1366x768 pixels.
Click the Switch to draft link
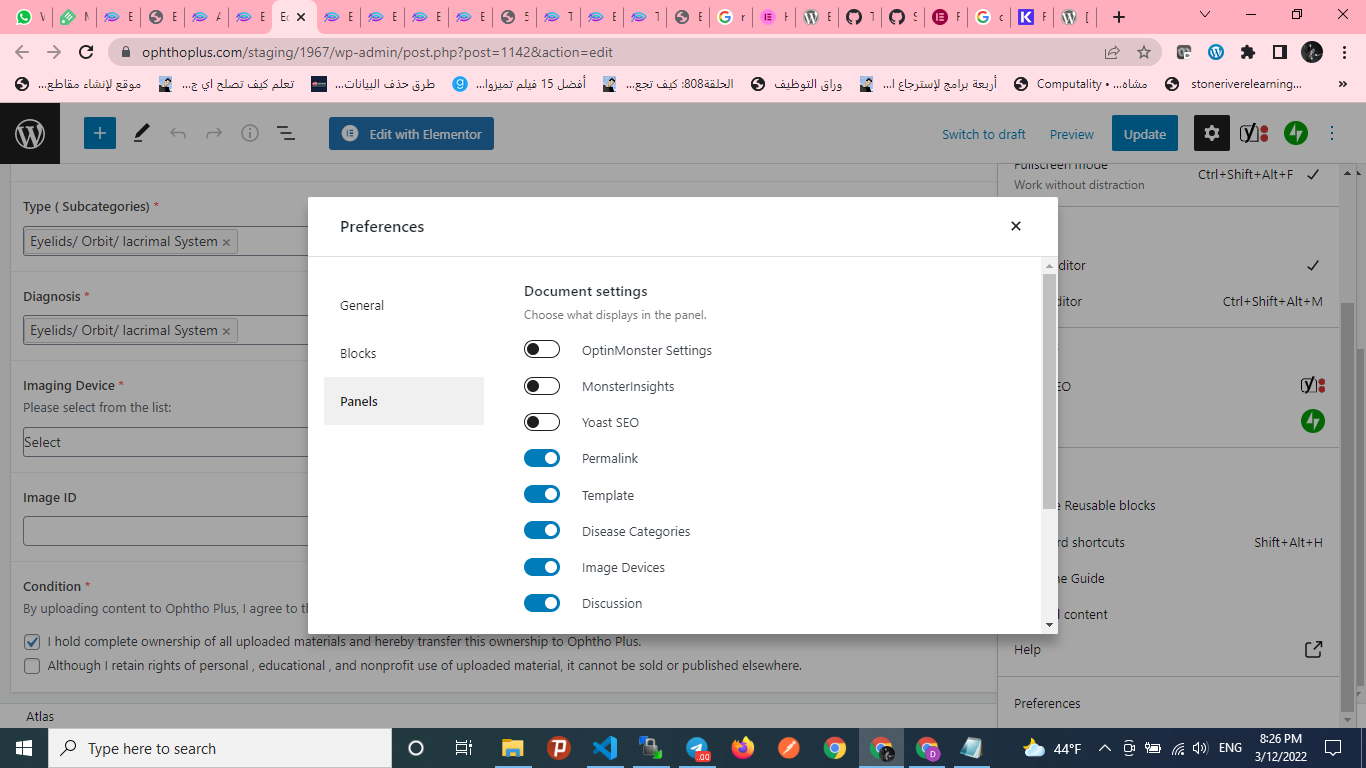point(984,134)
